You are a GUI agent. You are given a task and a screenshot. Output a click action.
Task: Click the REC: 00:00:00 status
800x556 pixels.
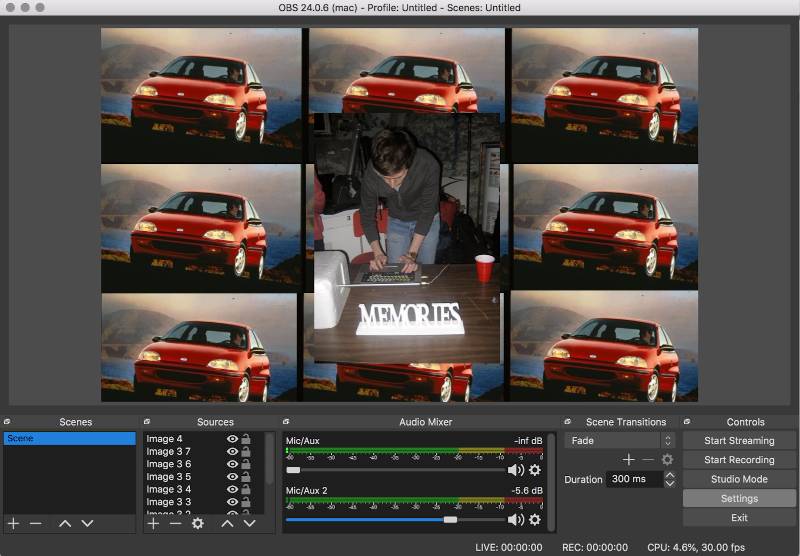tap(595, 547)
